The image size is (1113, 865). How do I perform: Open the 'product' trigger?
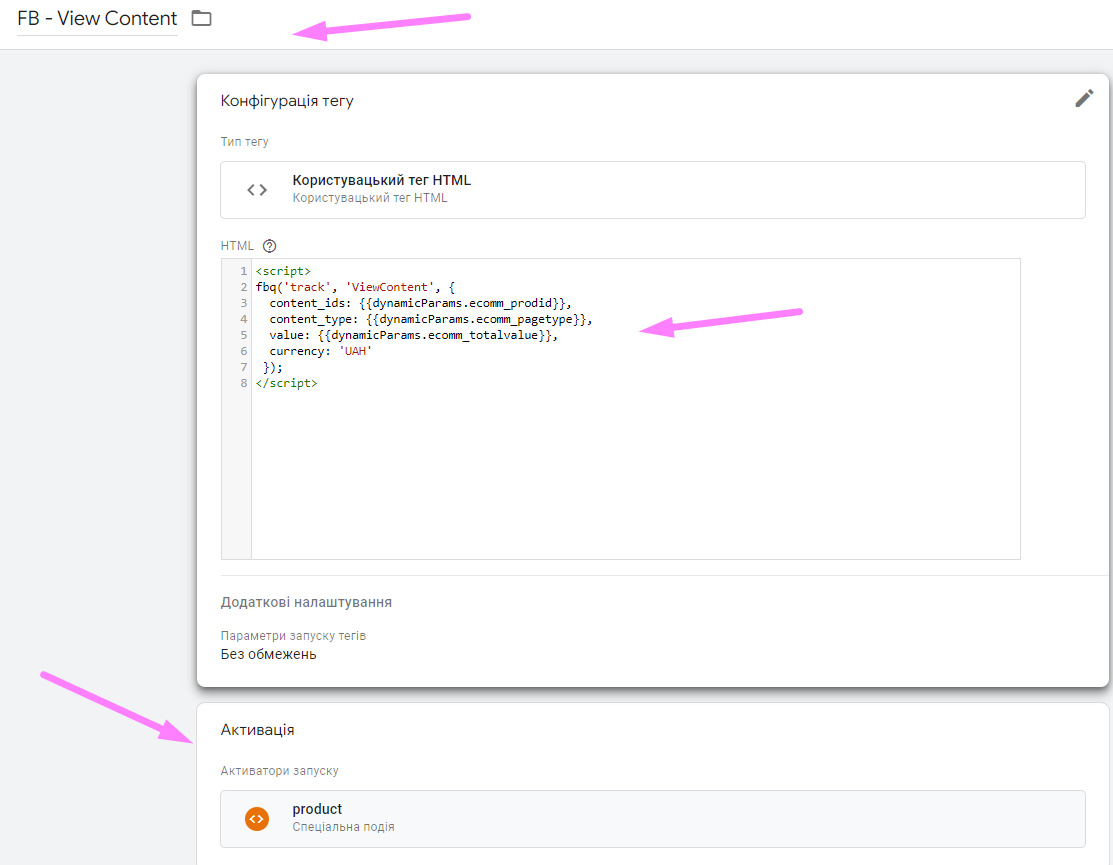coord(652,818)
